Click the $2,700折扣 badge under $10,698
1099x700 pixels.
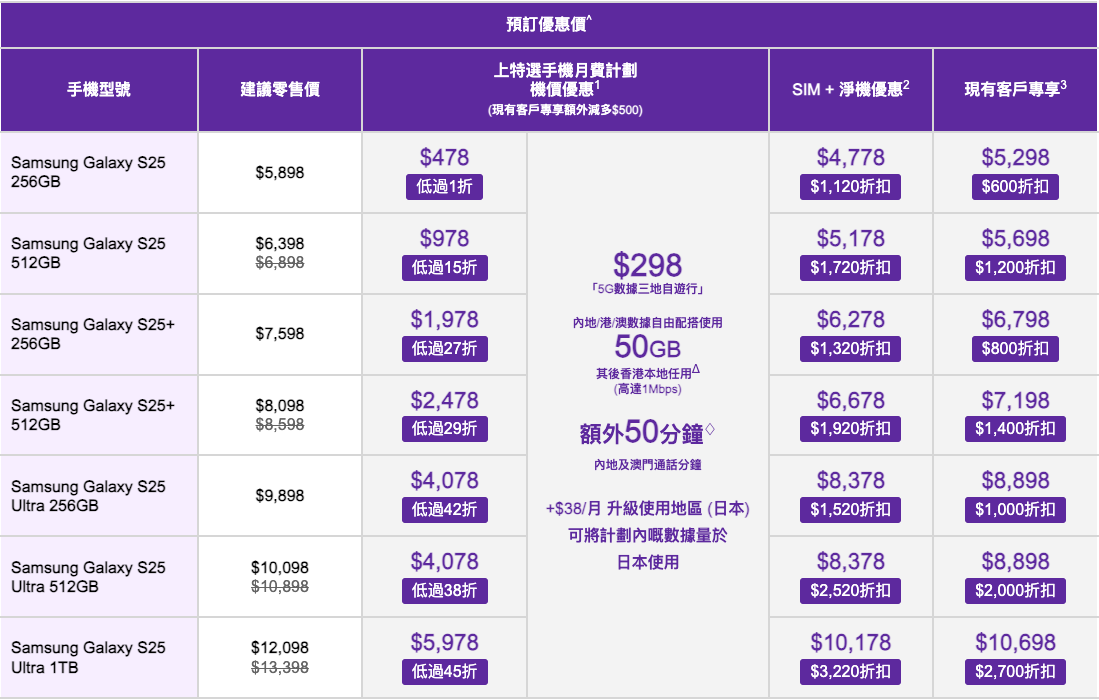(1015, 671)
